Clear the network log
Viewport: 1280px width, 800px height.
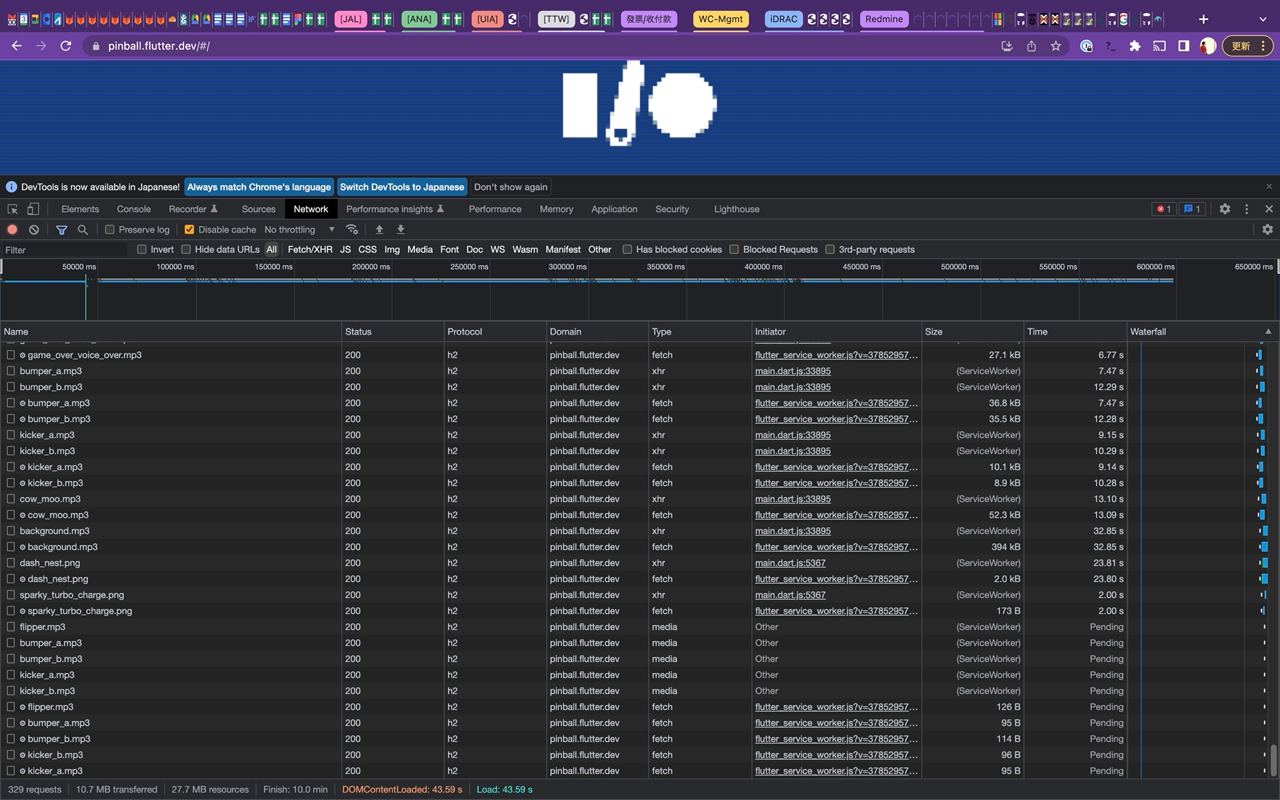point(34,229)
